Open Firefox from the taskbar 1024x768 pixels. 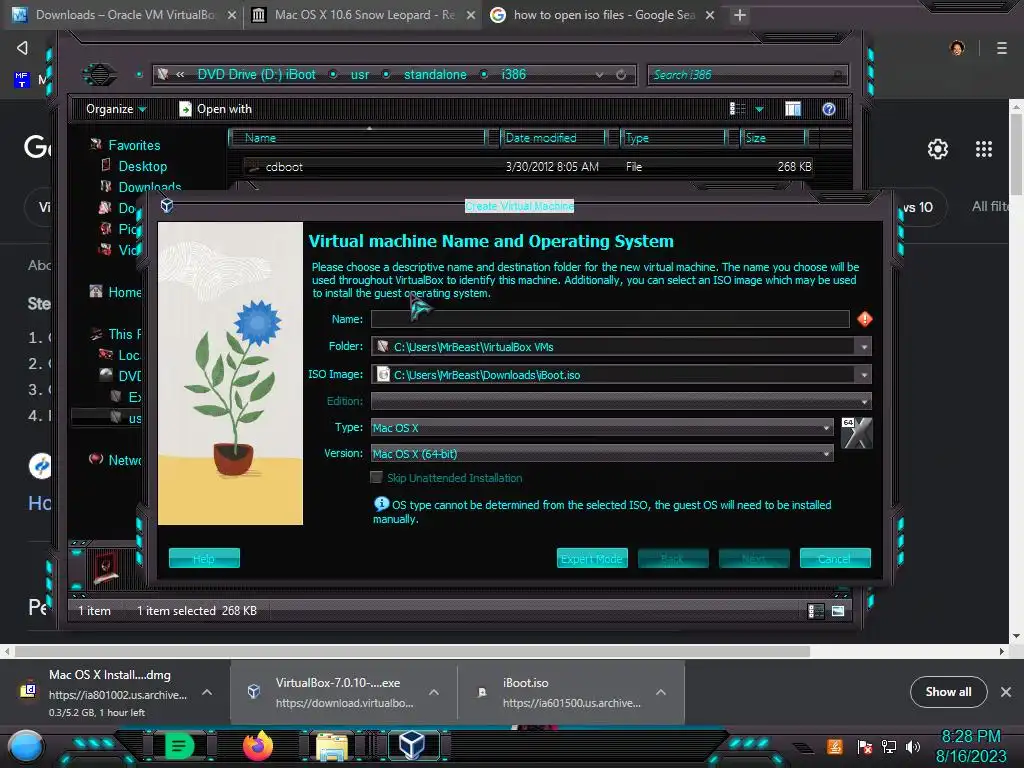point(258,746)
